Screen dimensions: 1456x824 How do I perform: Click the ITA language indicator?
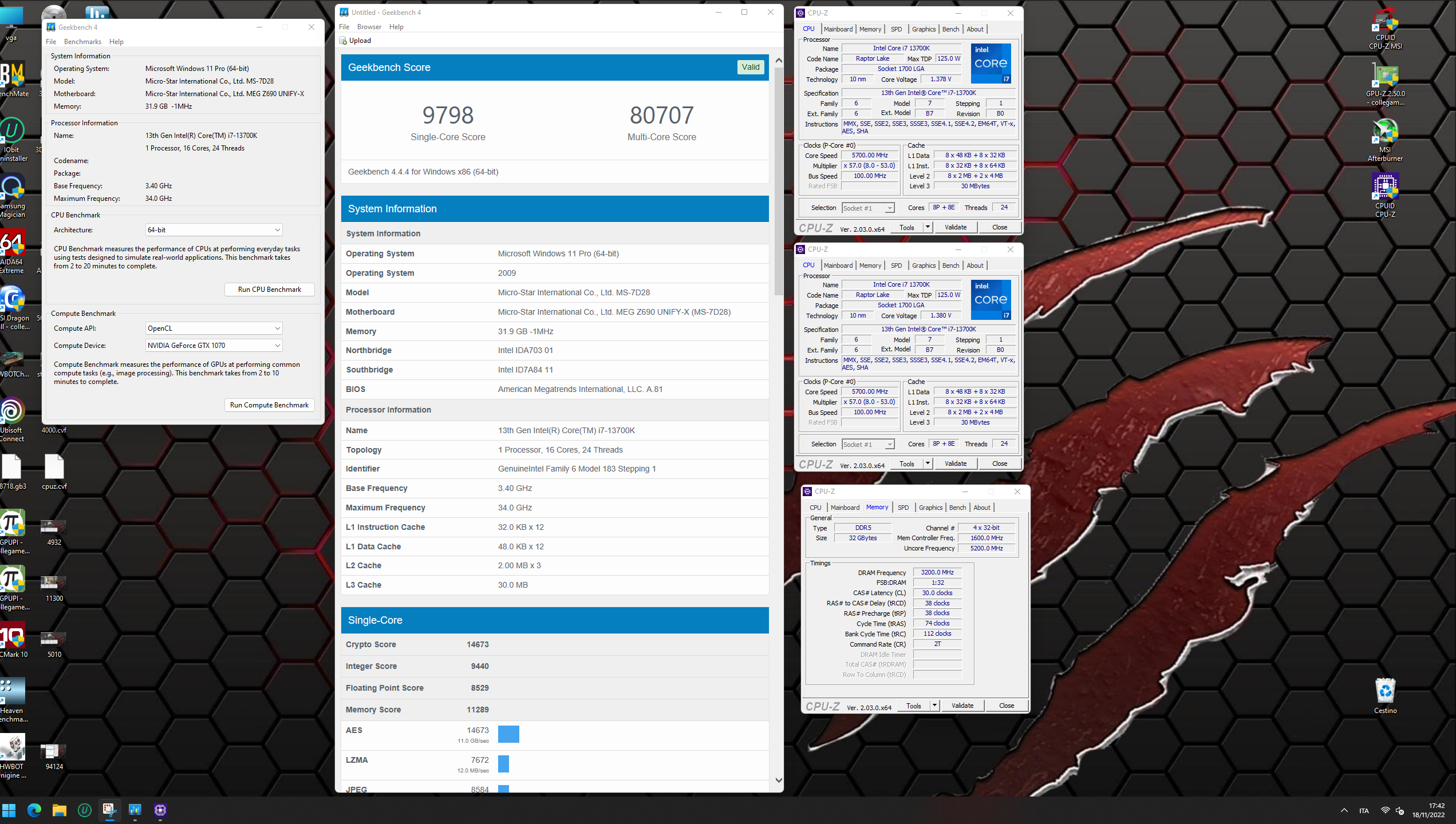[1364, 810]
